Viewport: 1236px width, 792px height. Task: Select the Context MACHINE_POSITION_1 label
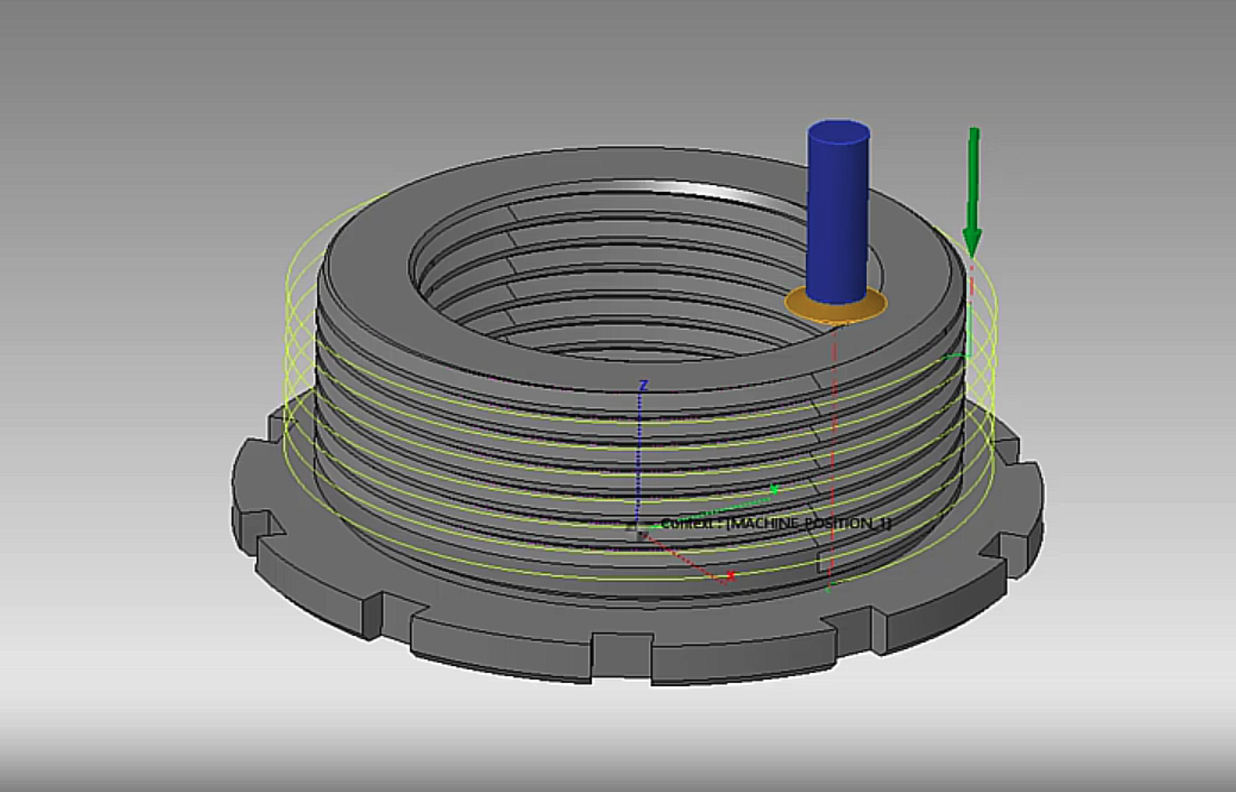[776, 524]
